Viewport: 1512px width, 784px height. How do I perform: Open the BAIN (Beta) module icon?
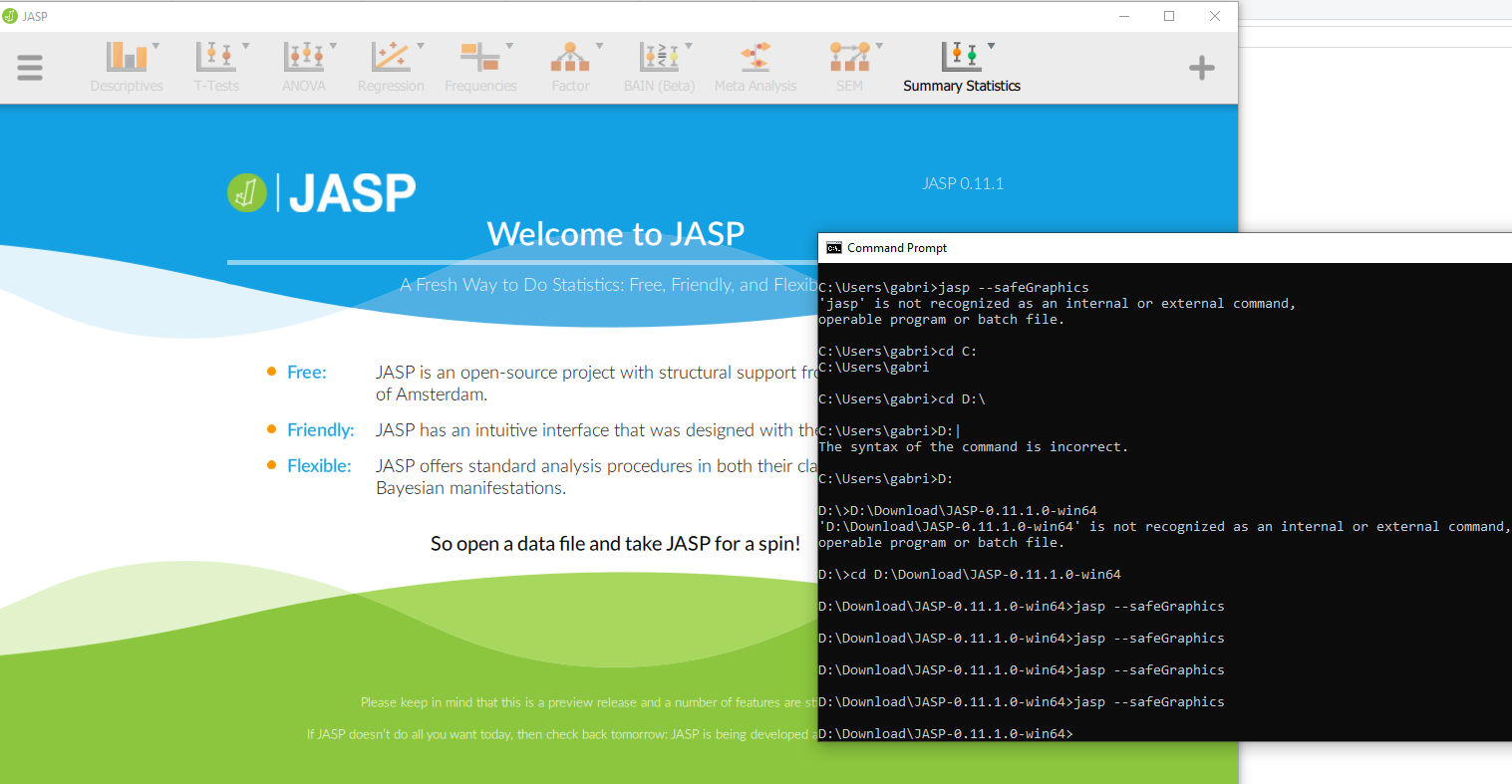coord(659,57)
